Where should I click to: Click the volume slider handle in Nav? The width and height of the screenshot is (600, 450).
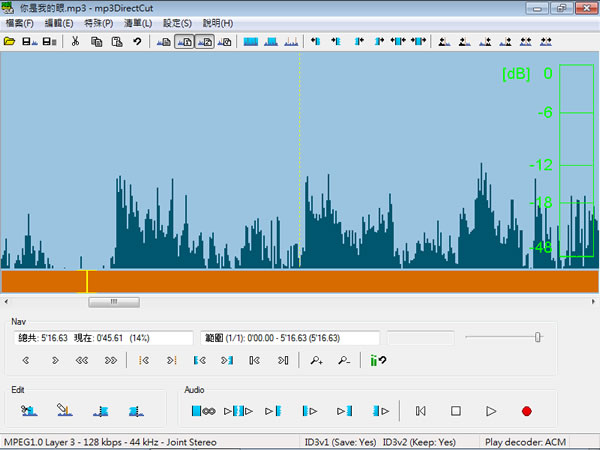[538, 337]
